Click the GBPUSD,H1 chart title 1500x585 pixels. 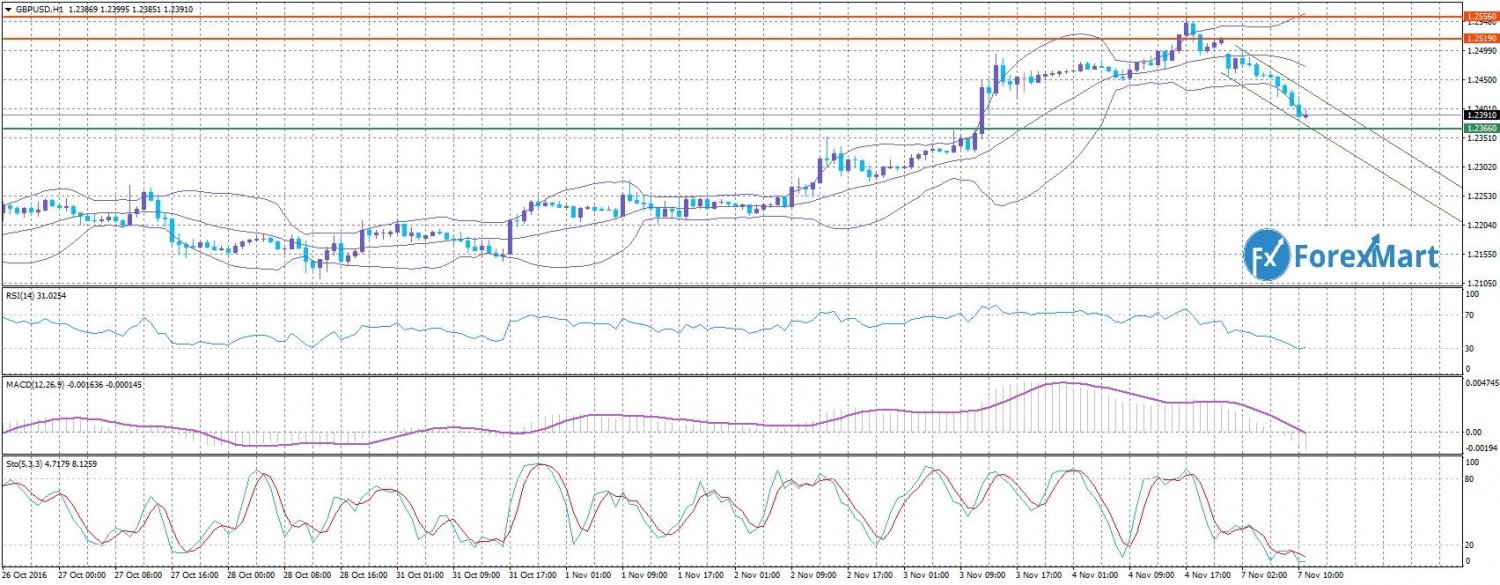(39, 8)
